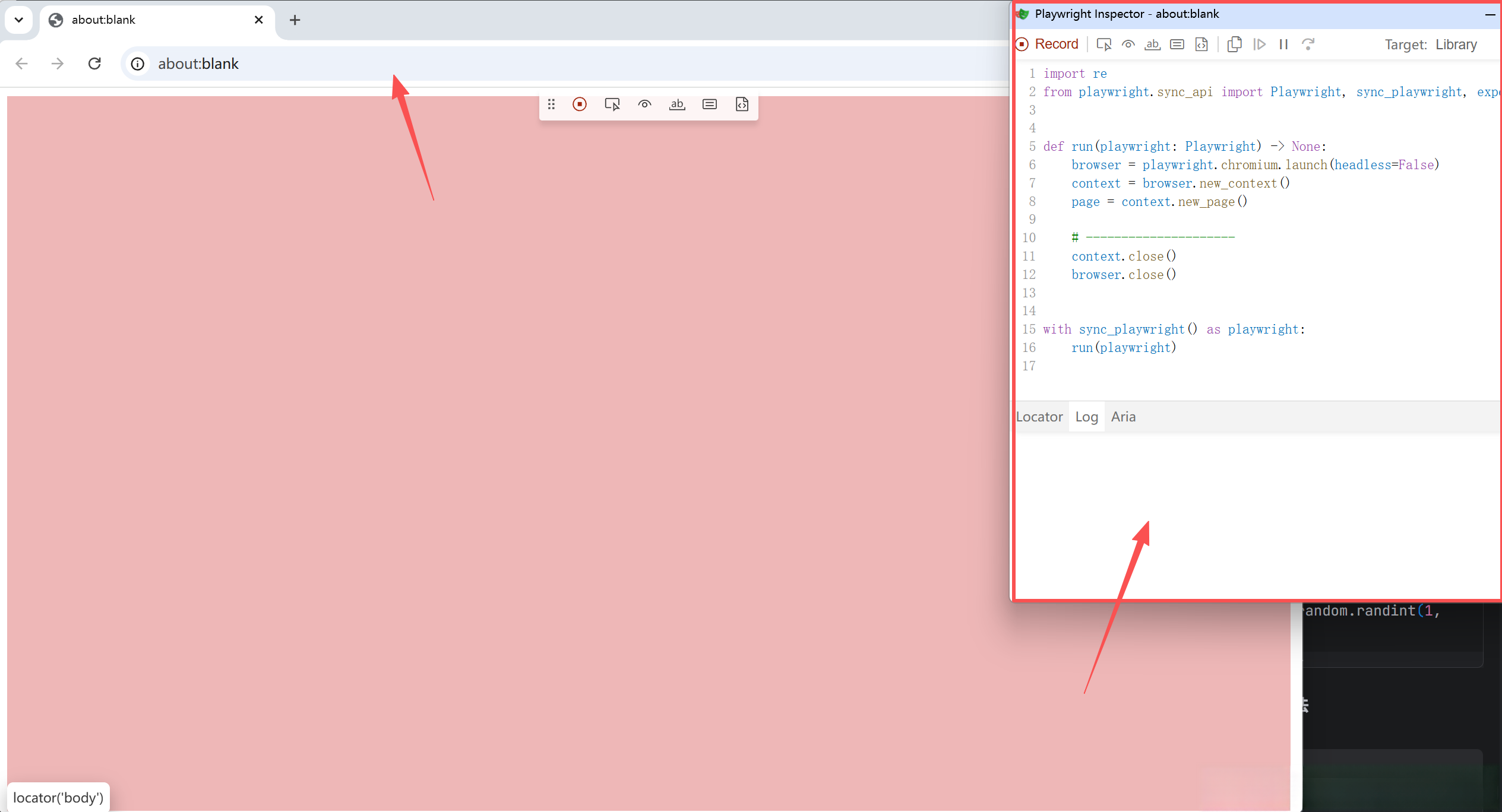The height and width of the screenshot is (812, 1502).
Task: Open a new browser tab
Action: tap(295, 20)
